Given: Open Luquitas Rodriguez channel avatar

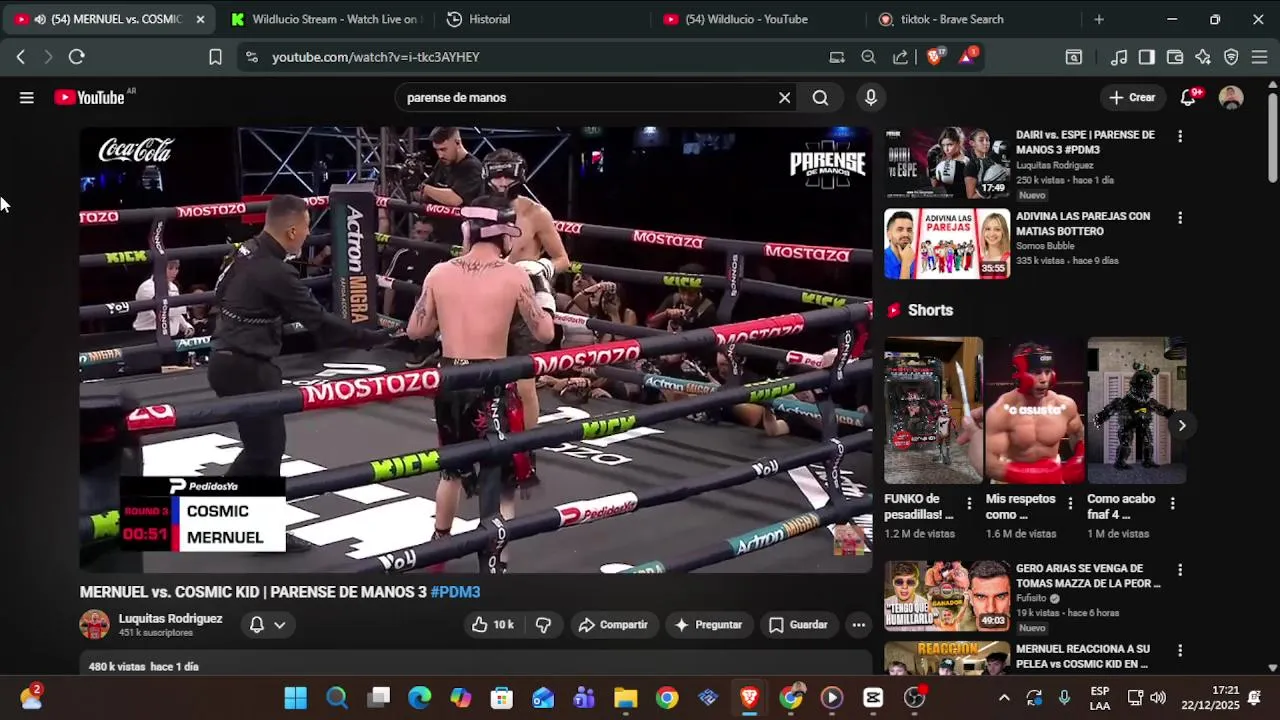Looking at the screenshot, I should [x=94, y=624].
